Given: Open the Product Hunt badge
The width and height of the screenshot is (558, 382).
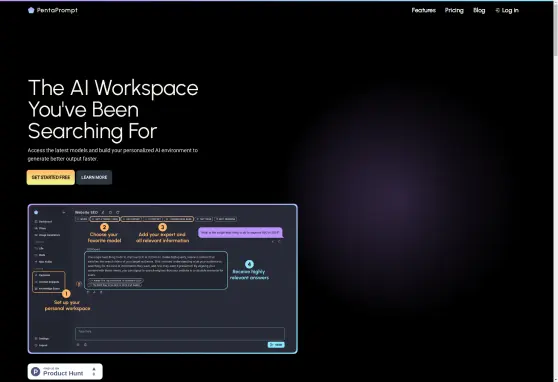Looking at the screenshot, I should tap(65, 372).
